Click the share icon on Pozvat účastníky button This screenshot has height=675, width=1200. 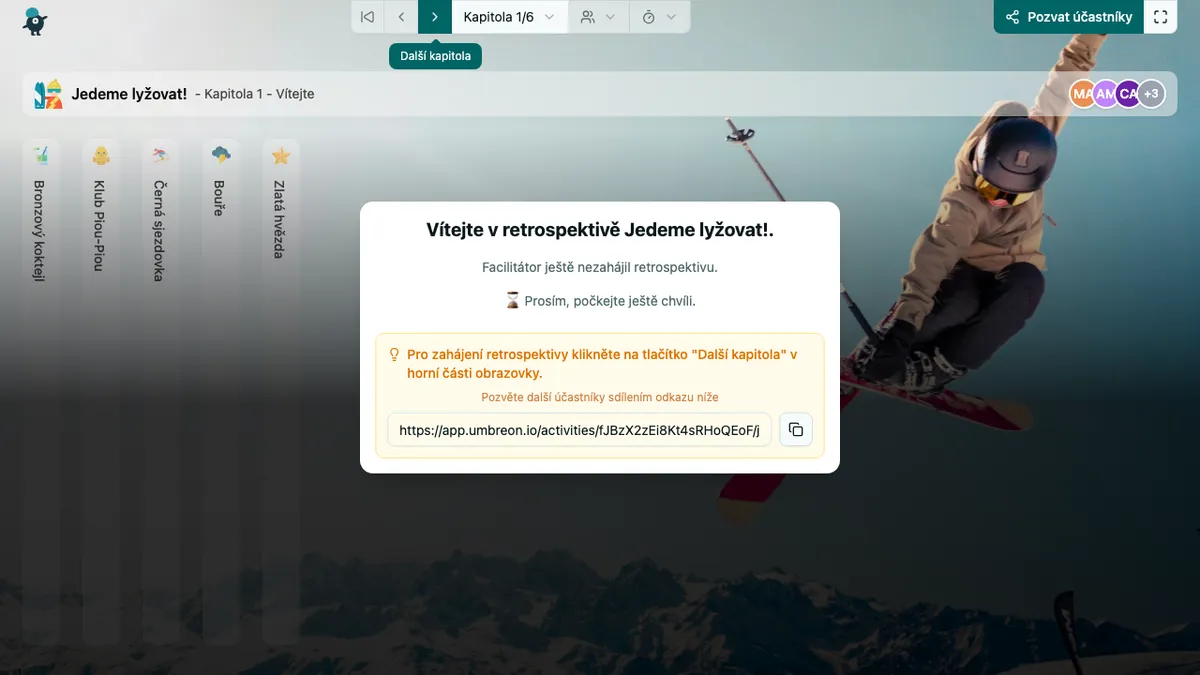click(x=1014, y=16)
